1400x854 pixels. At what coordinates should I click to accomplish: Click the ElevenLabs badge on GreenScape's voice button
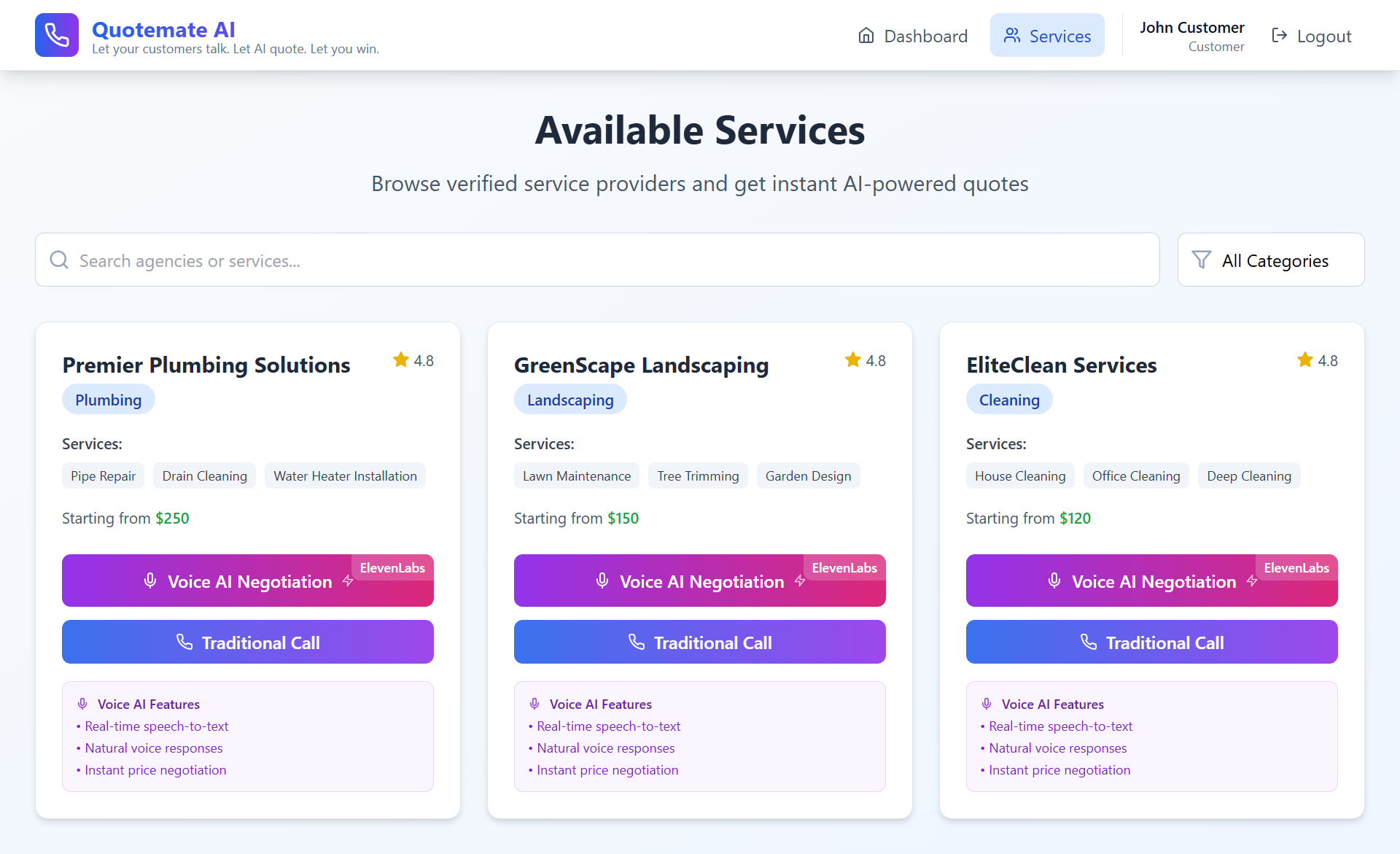(844, 568)
